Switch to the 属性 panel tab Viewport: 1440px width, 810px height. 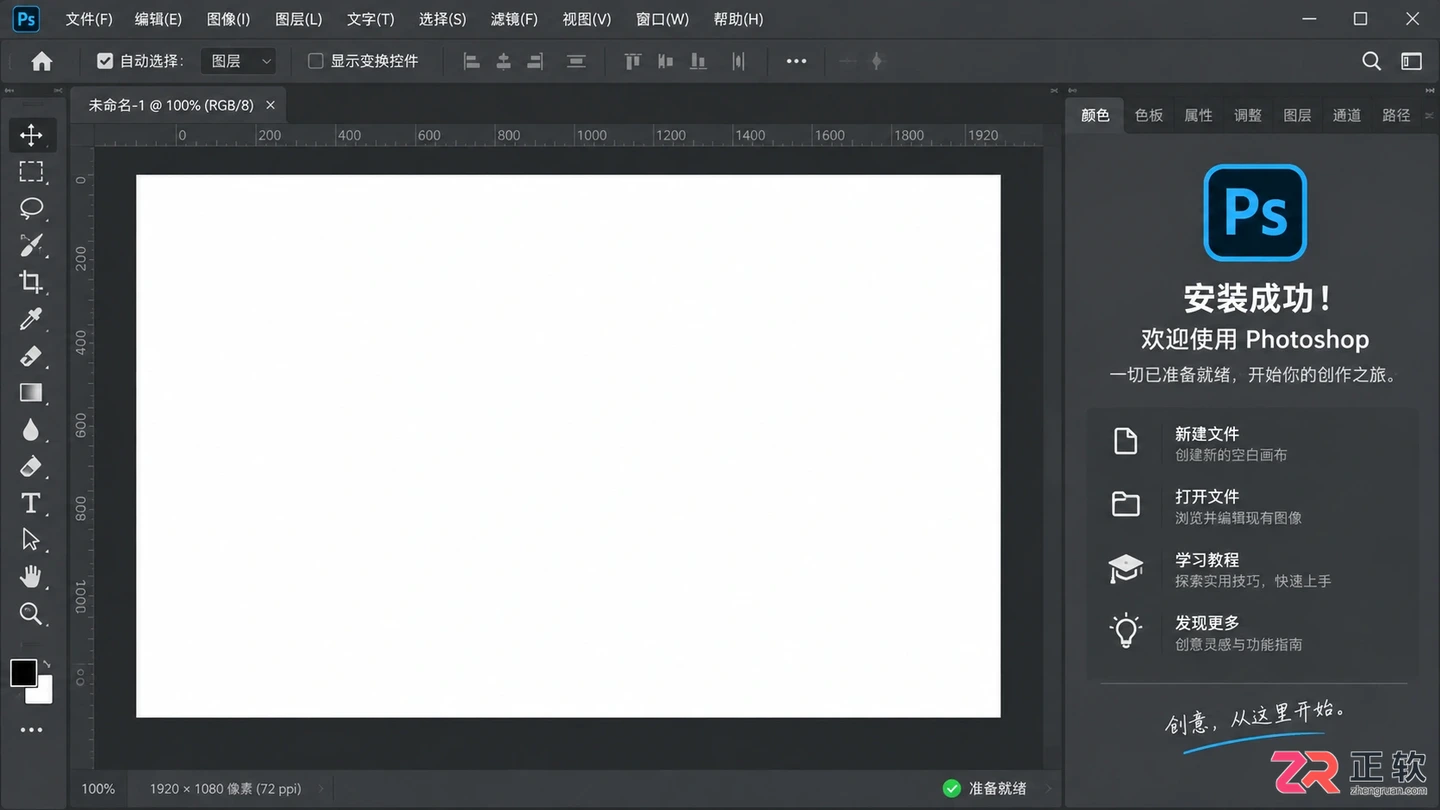1198,115
